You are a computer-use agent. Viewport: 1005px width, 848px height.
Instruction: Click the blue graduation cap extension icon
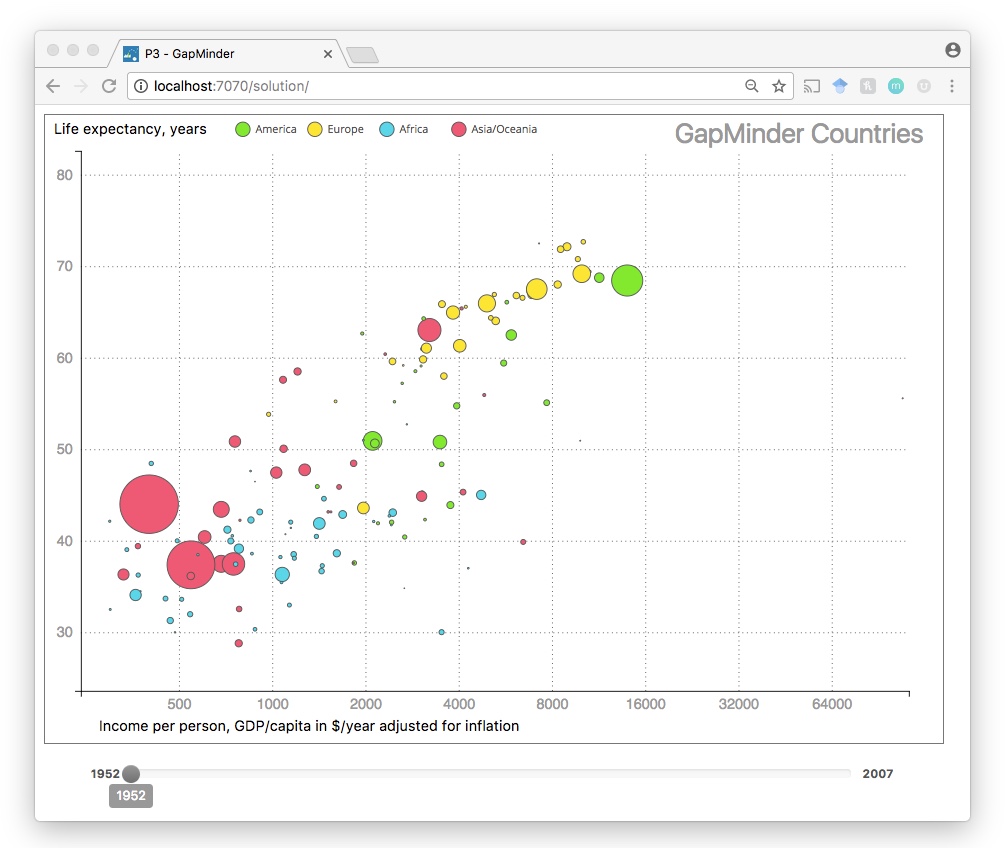tap(840, 87)
